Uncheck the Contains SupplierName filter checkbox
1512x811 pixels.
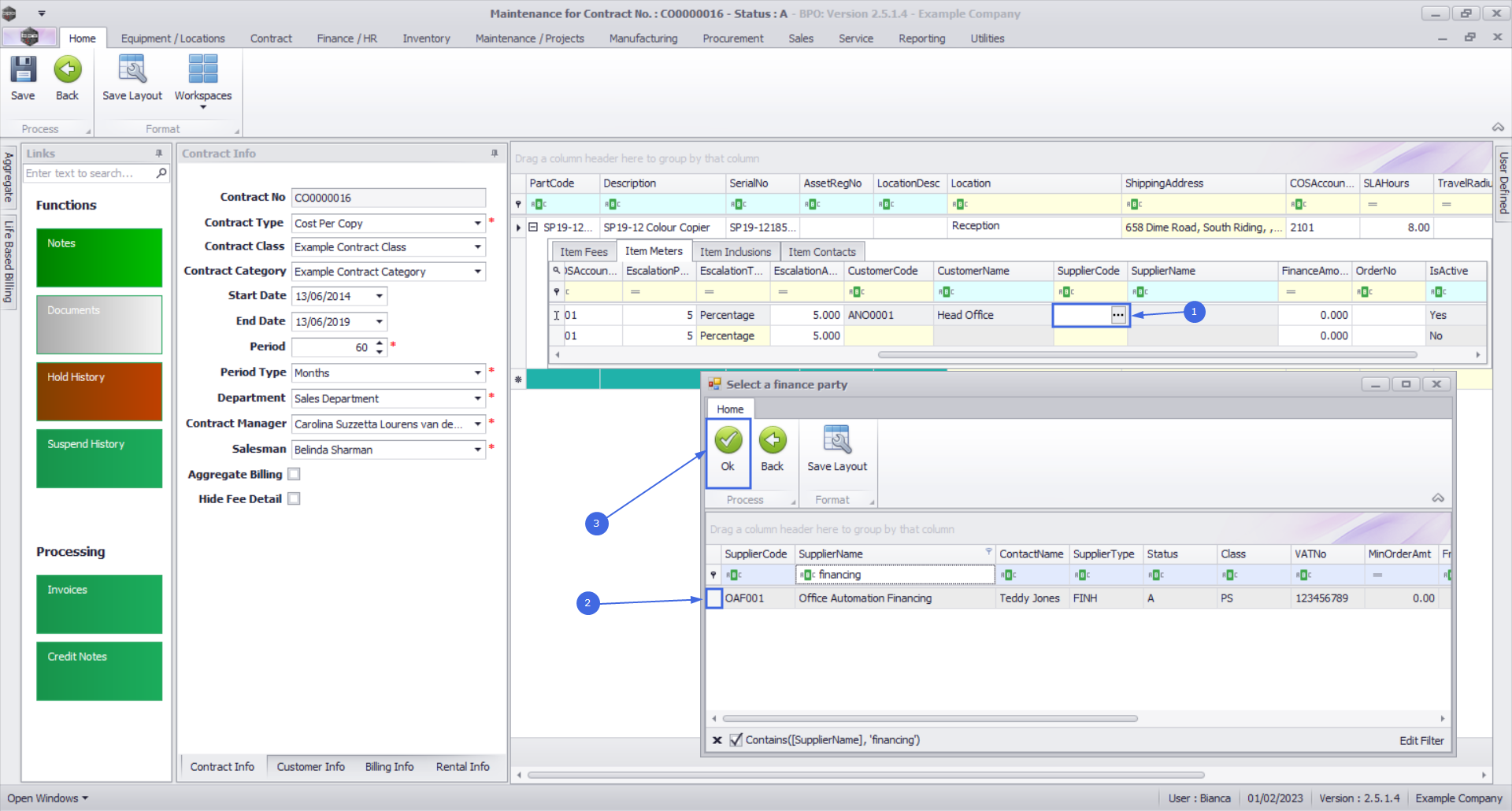[736, 740]
